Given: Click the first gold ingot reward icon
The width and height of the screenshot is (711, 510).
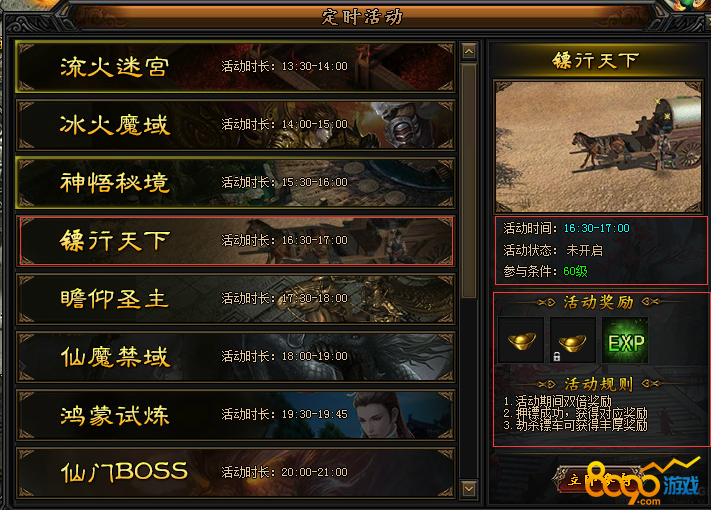Looking at the screenshot, I should [x=521, y=340].
